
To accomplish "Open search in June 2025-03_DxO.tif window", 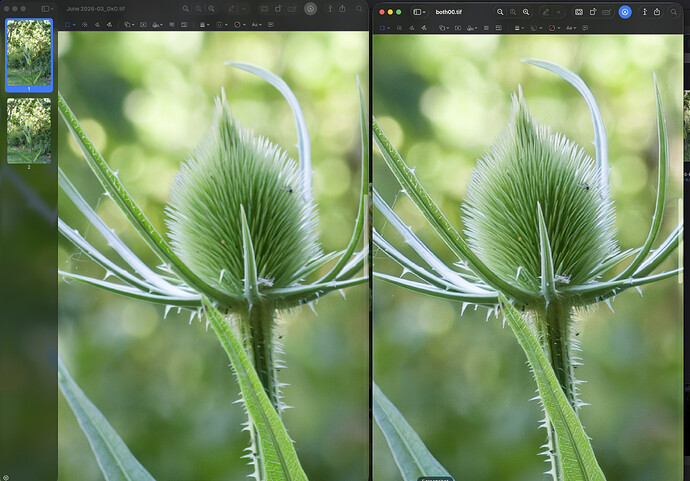I will click(359, 9).
